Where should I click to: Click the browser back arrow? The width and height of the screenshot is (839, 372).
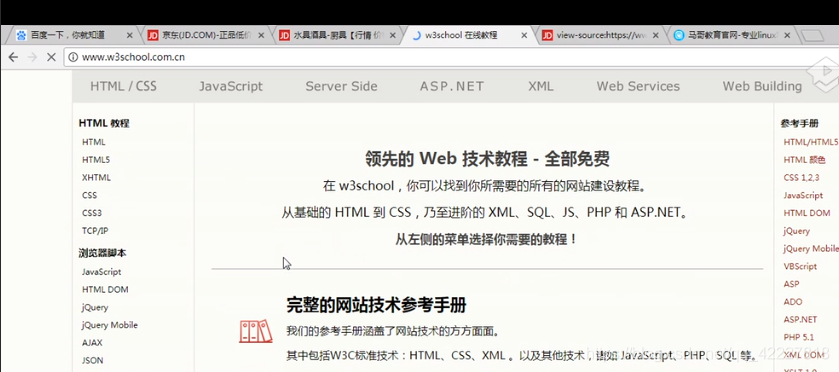coord(13,57)
